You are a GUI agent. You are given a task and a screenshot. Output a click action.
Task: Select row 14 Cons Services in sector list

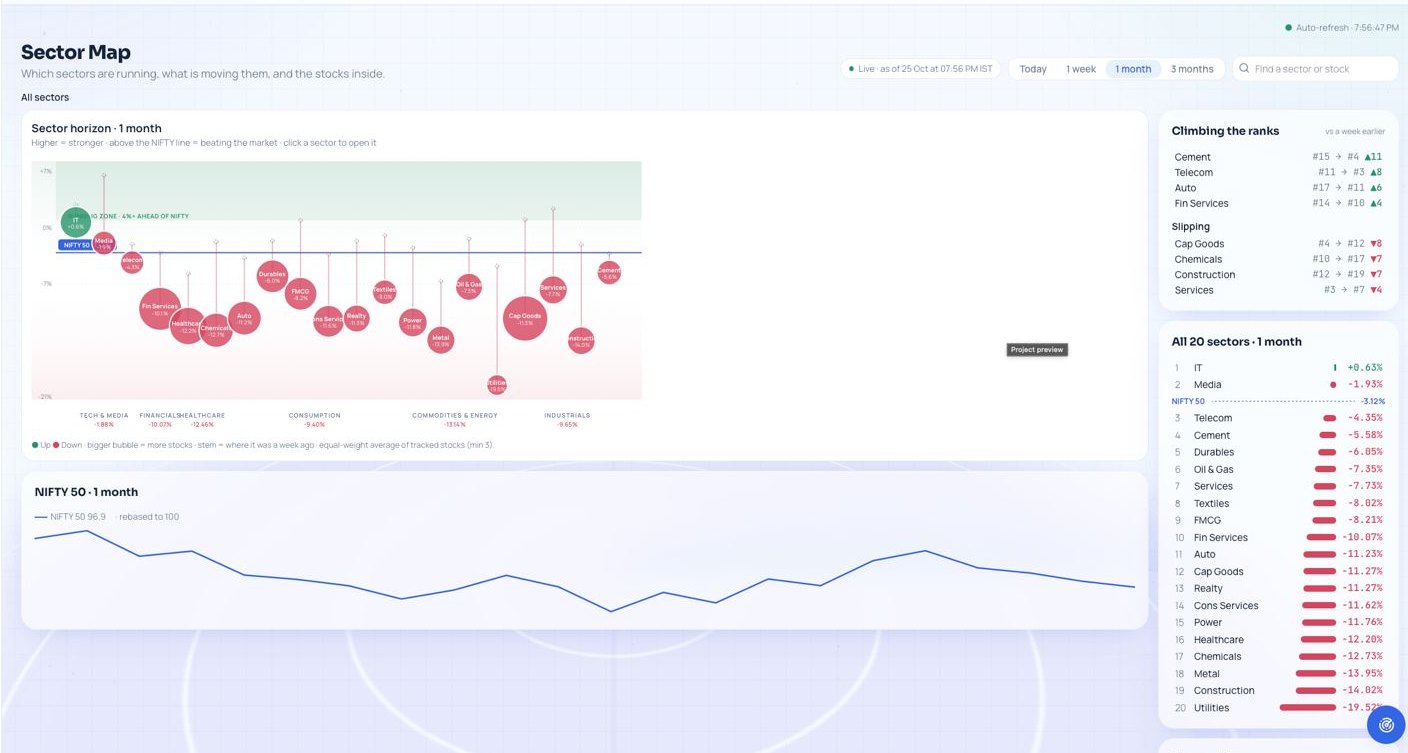pyautogui.click(x=1278, y=605)
